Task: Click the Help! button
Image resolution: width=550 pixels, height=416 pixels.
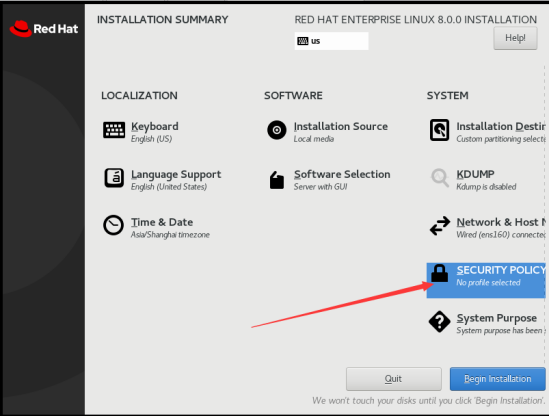Action: coord(515,38)
